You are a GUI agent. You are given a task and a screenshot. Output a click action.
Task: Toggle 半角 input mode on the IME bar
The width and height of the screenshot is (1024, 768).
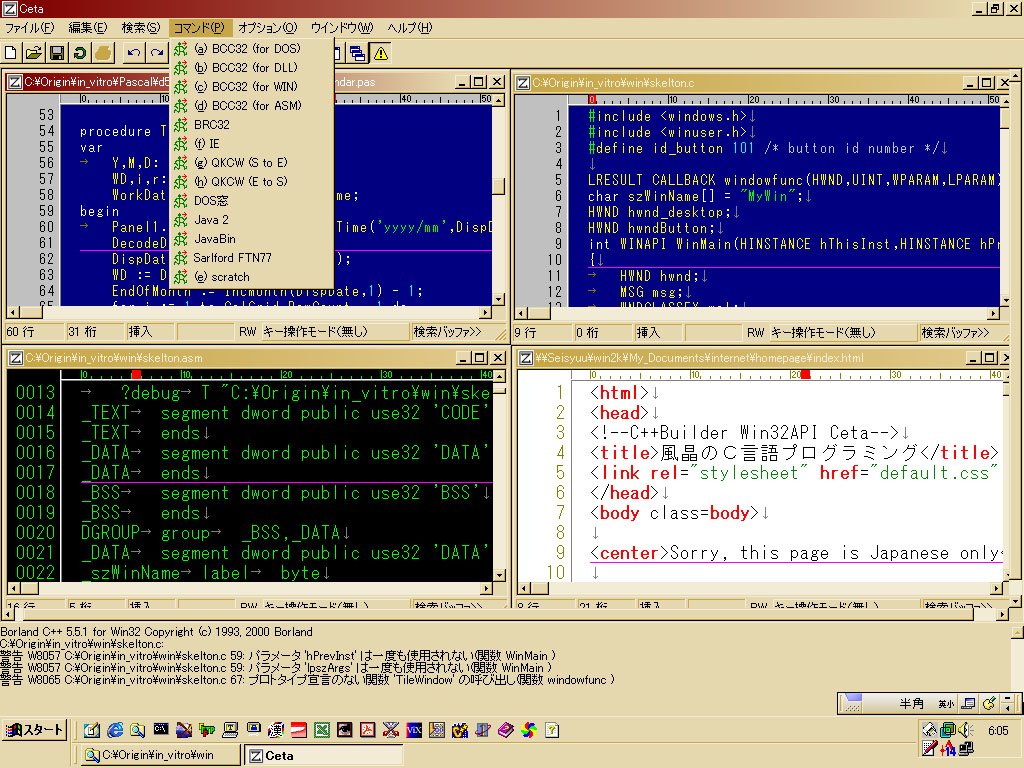coord(911,704)
